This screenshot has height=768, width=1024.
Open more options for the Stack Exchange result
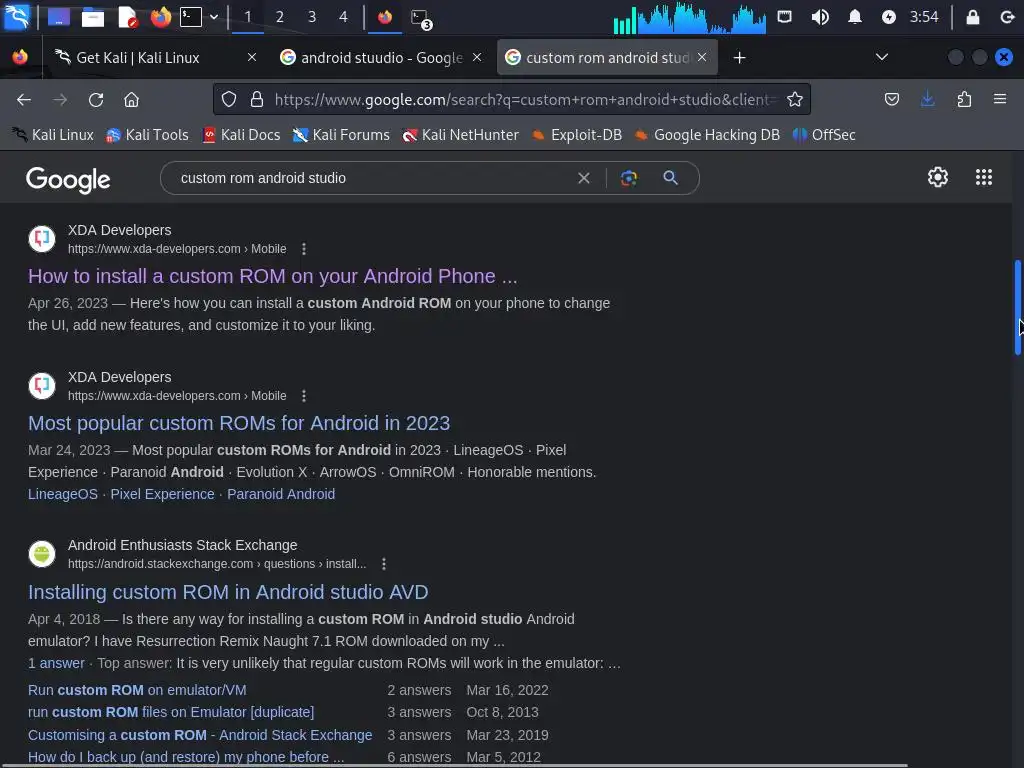tap(384, 564)
